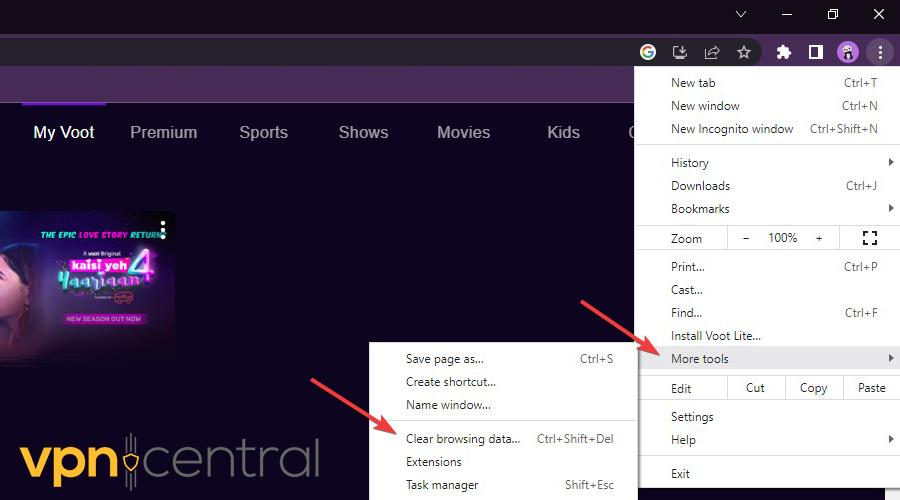This screenshot has width=900, height=500.
Task: Open Downloads from the menu
Action: point(767,185)
